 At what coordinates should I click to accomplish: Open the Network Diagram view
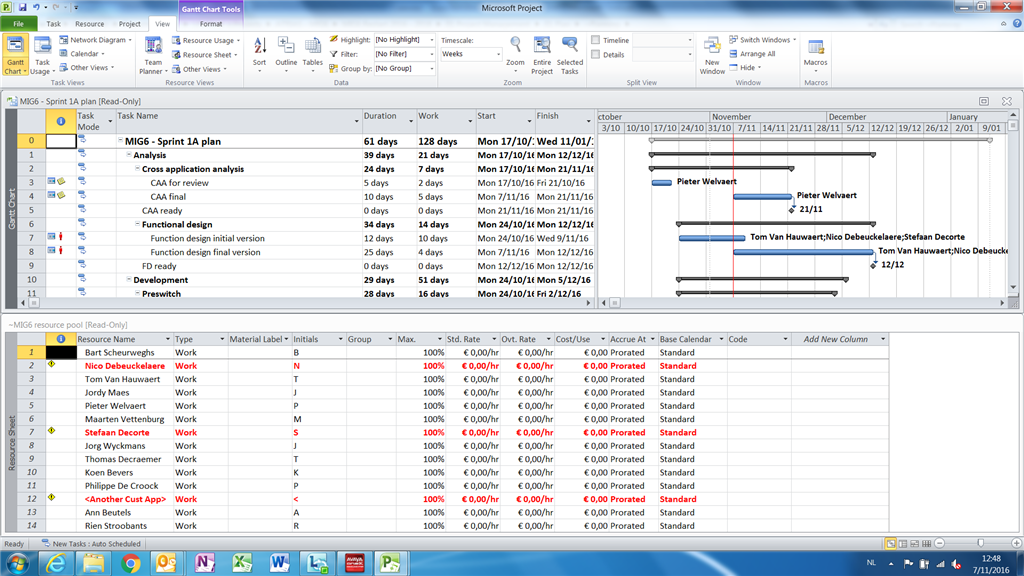pos(95,40)
